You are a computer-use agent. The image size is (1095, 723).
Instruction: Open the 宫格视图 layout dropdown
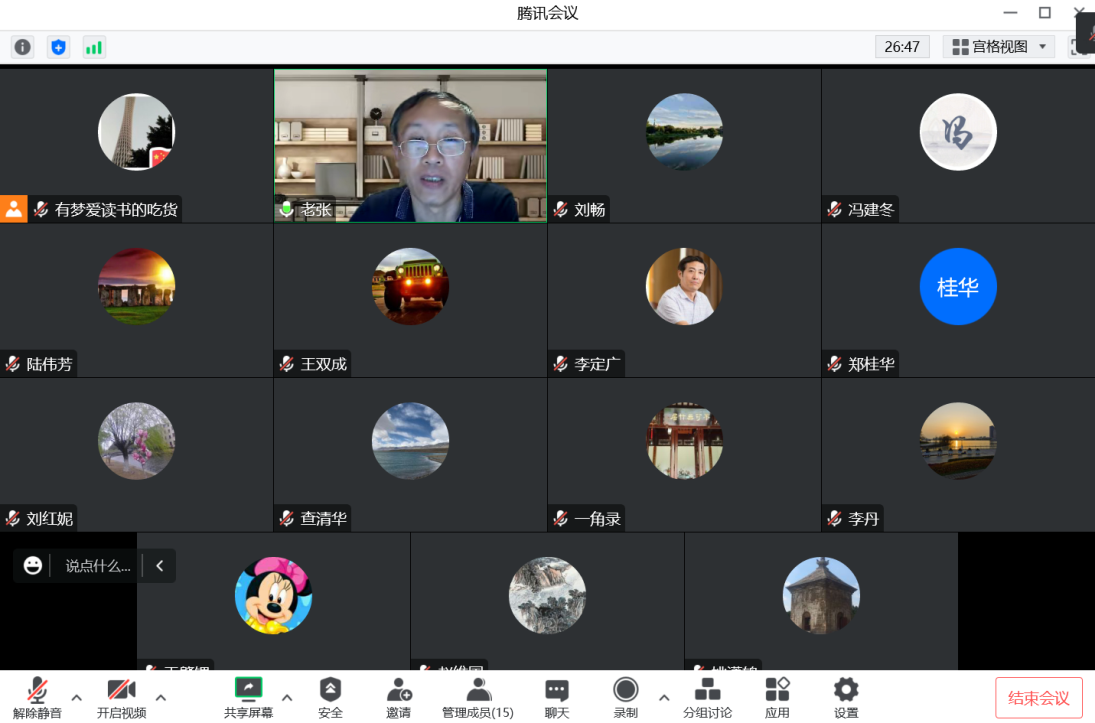[x=998, y=47]
